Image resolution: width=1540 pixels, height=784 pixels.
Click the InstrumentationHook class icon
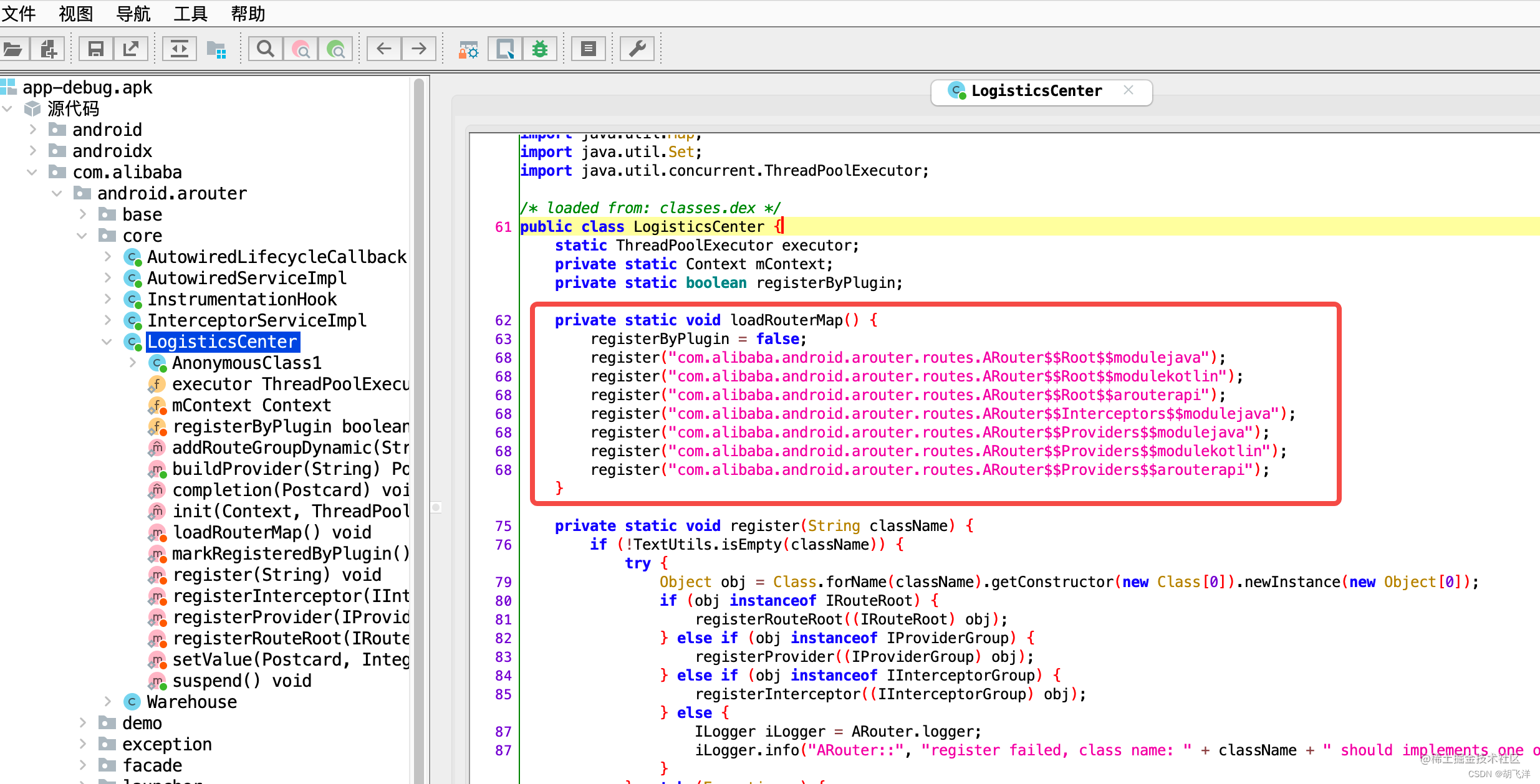[132, 299]
